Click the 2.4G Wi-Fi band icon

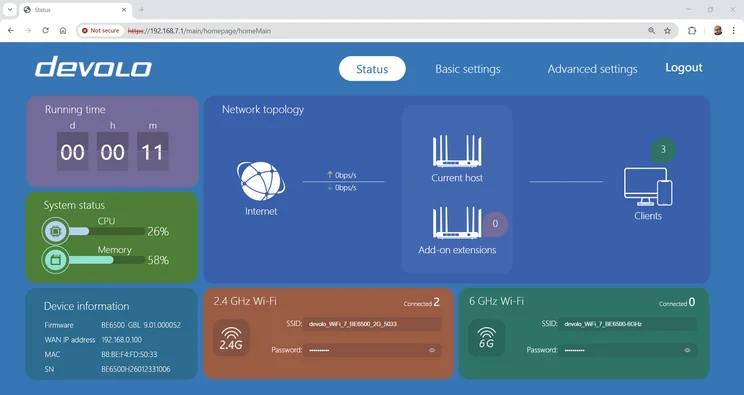231,338
